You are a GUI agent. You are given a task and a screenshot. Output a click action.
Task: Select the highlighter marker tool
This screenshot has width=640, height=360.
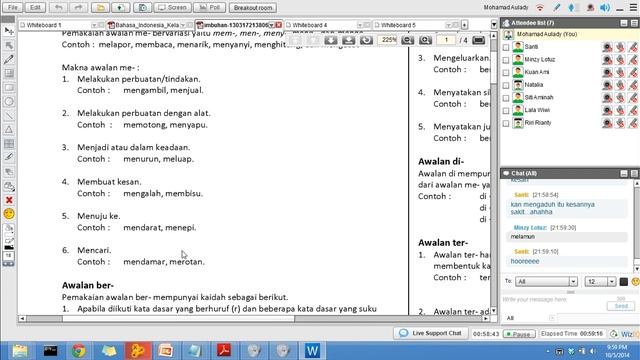9,158
